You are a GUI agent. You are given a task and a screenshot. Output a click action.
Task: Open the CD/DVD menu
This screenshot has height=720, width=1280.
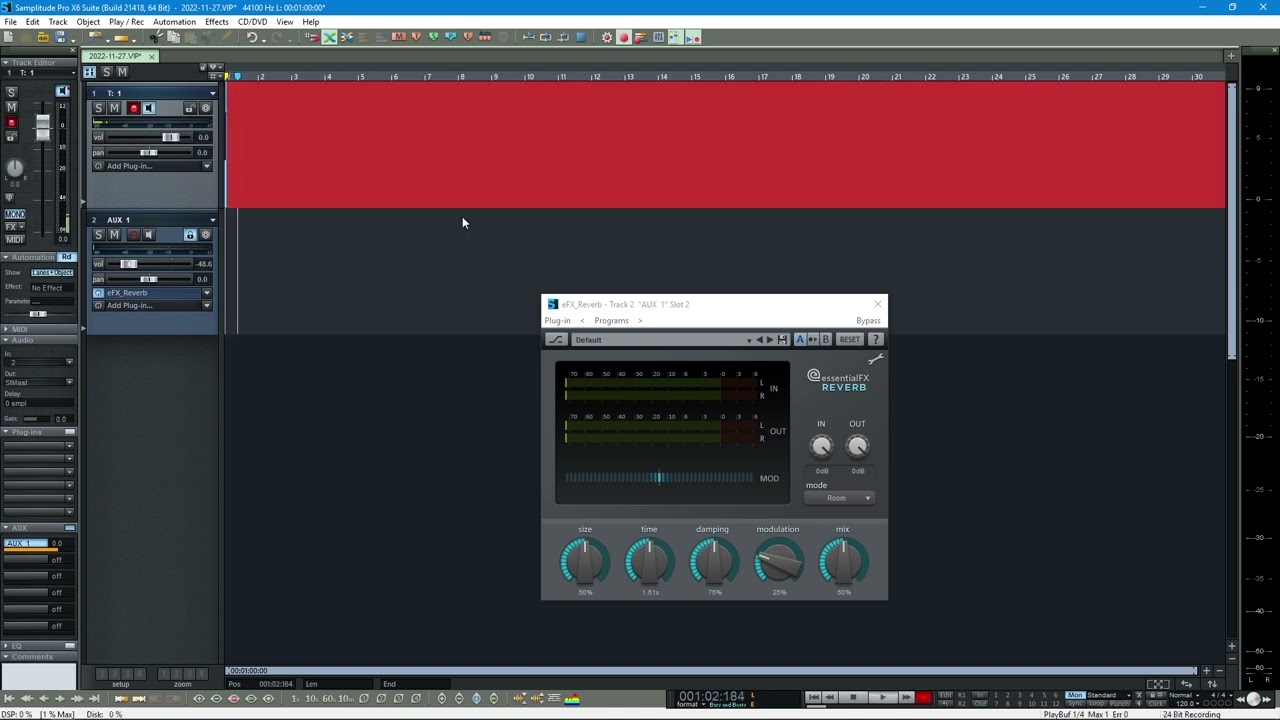point(252,22)
